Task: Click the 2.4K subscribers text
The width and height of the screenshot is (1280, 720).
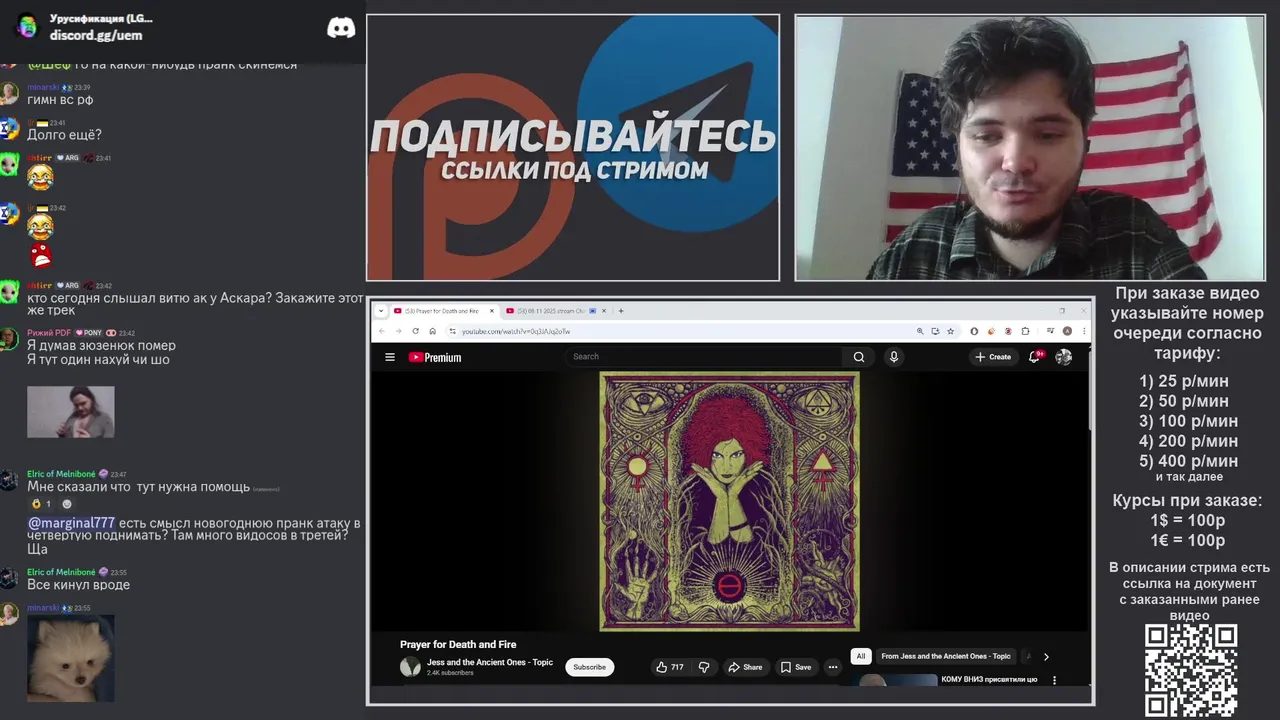Action: click(450, 673)
